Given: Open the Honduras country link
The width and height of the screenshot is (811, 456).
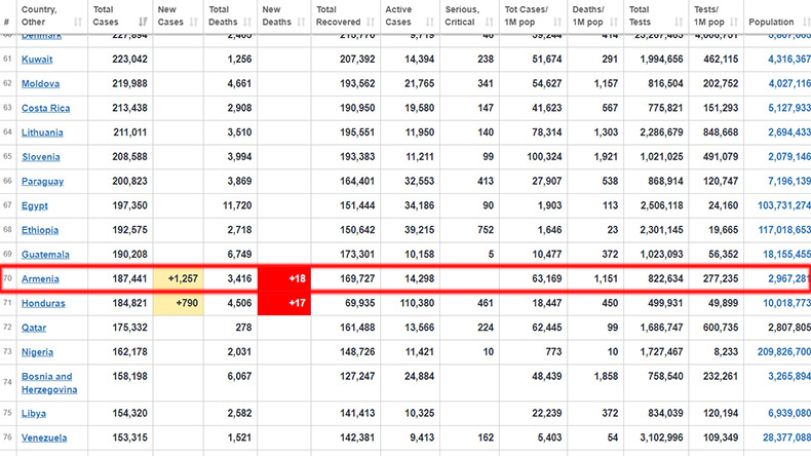Looking at the screenshot, I should [x=43, y=303].
